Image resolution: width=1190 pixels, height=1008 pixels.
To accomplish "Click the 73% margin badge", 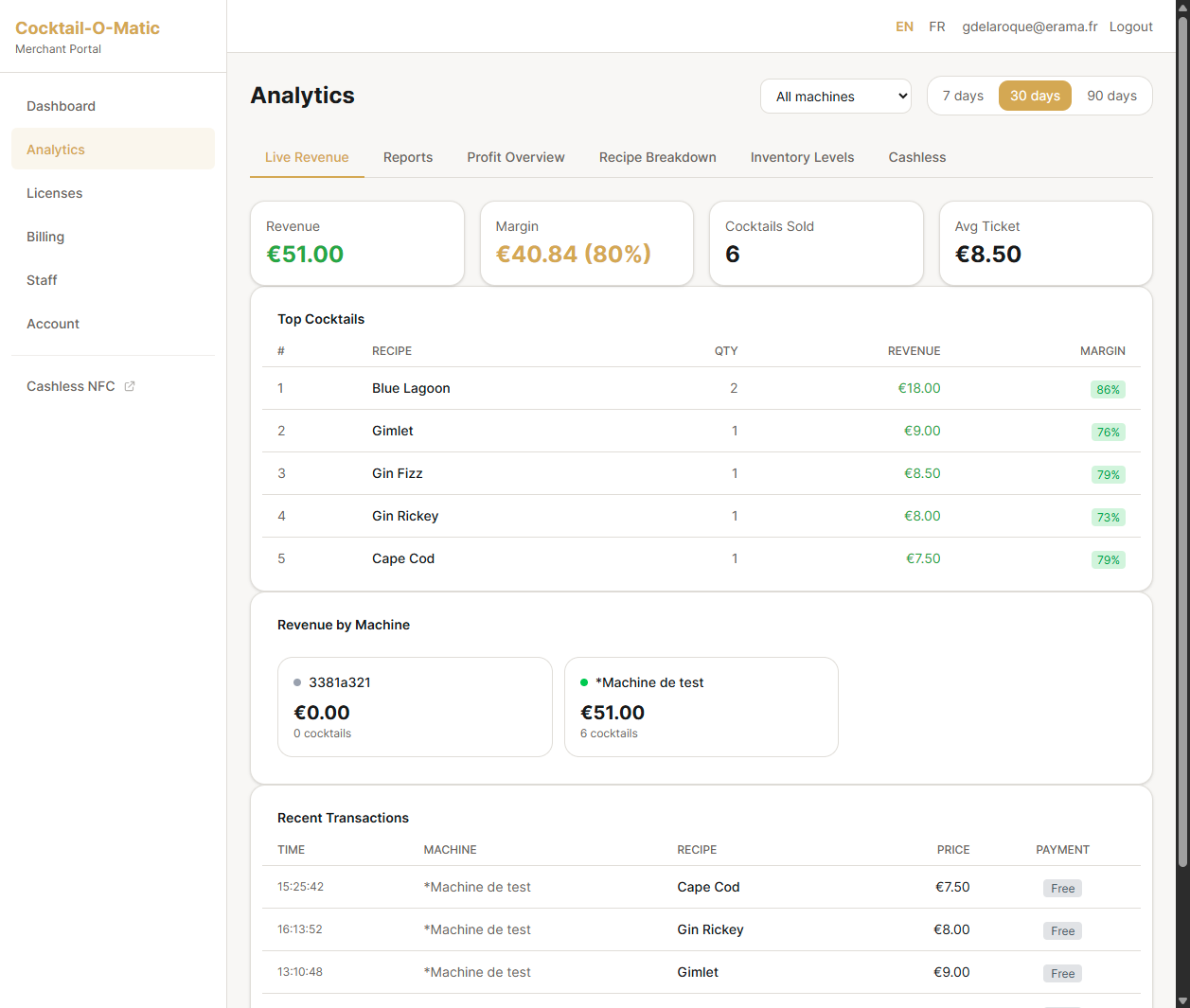I will [x=1108, y=517].
